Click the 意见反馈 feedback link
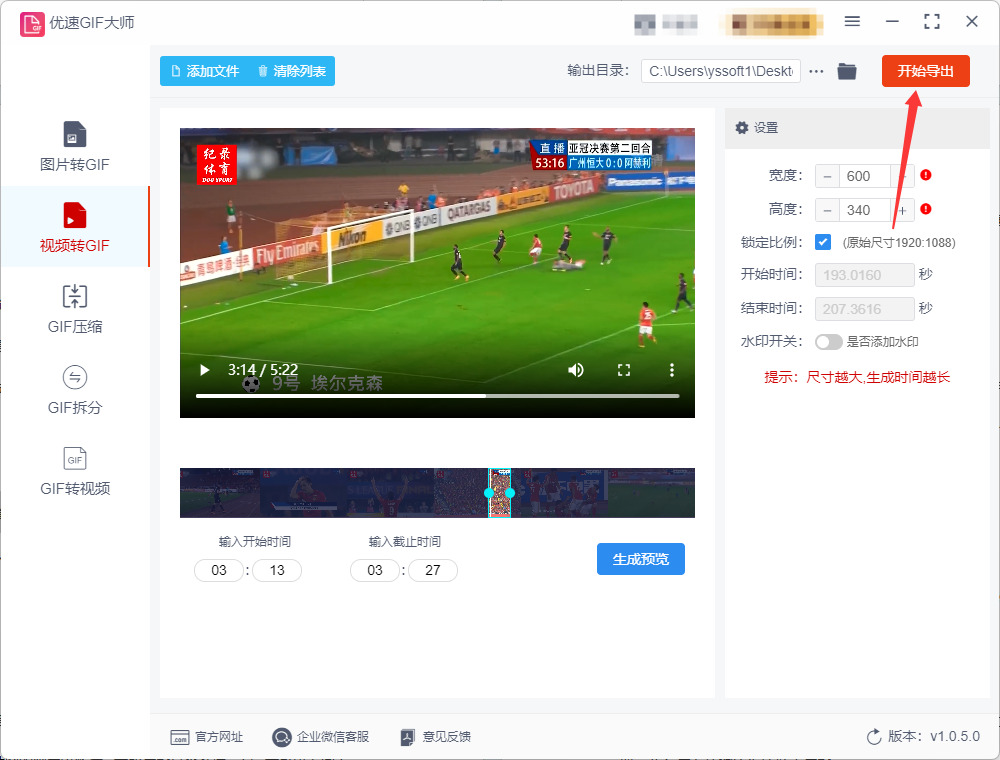Image resolution: width=1000 pixels, height=760 pixels. (x=436, y=737)
